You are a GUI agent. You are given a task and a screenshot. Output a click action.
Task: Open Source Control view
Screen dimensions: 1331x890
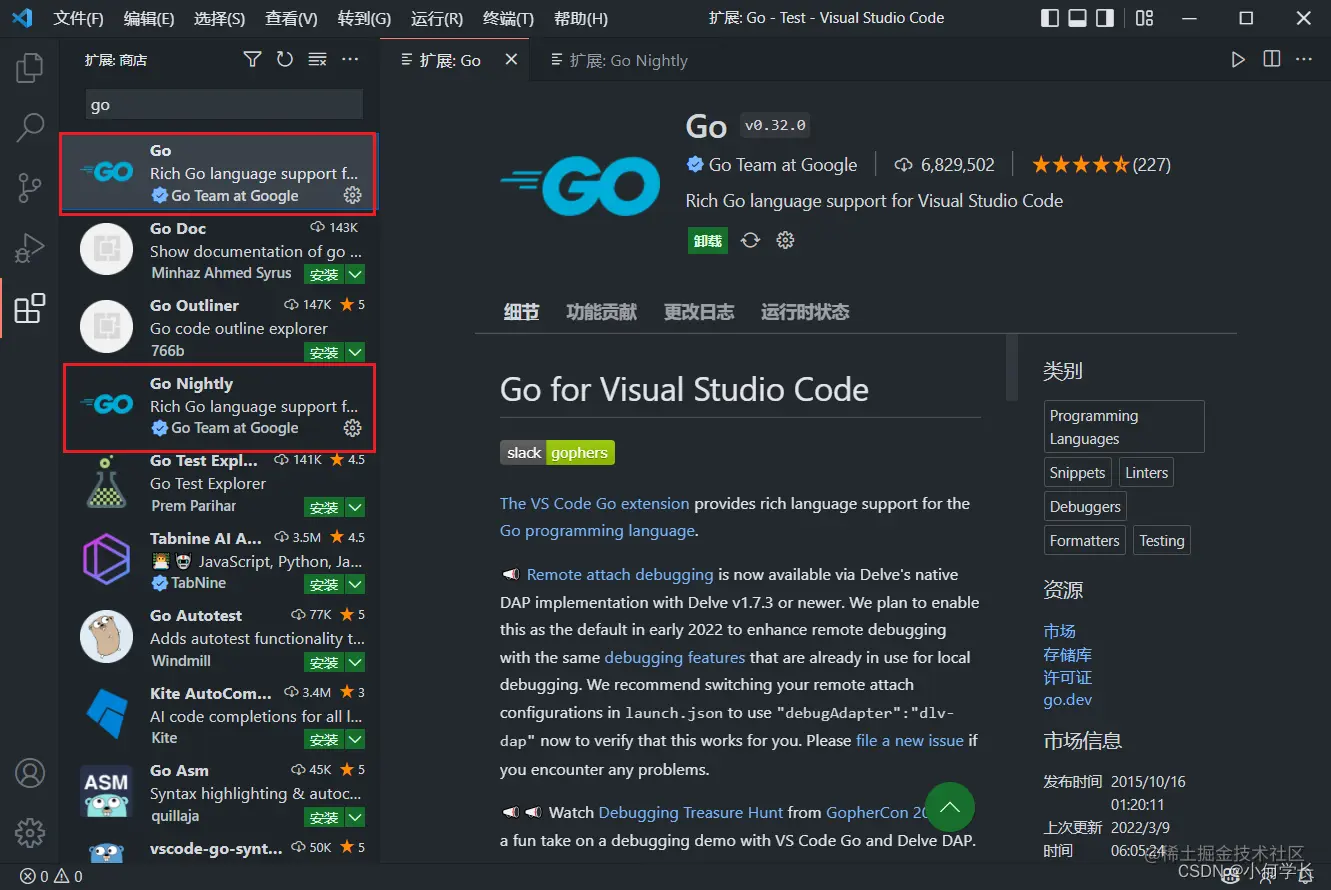(x=30, y=187)
